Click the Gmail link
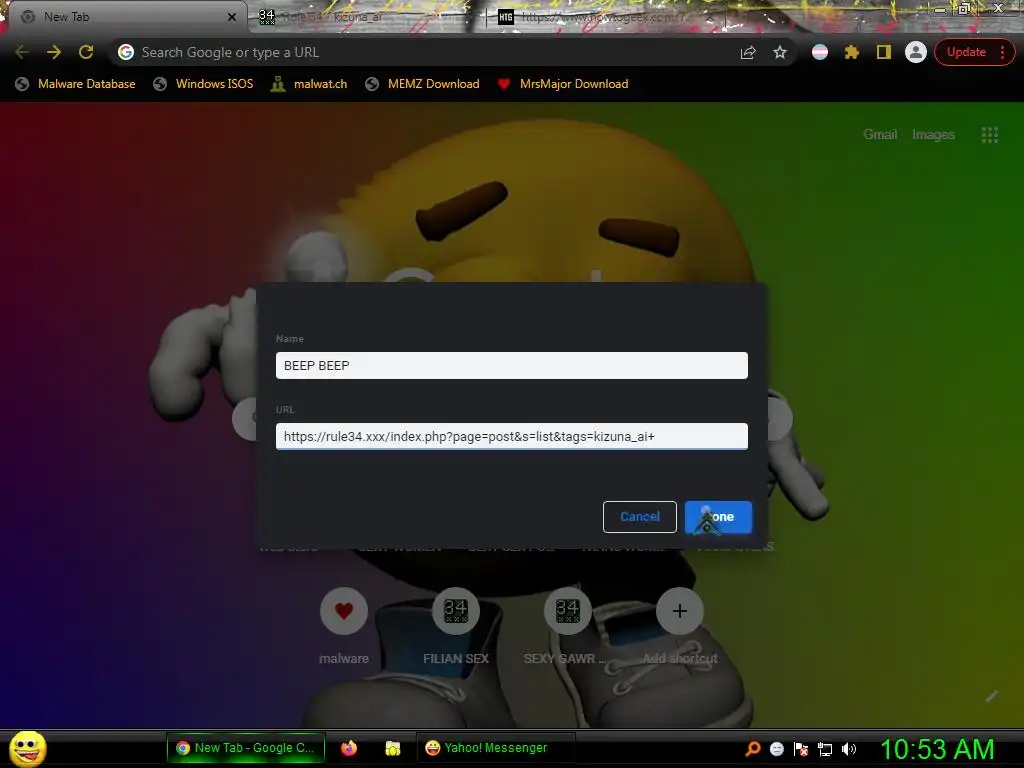The image size is (1024, 768). 880,135
